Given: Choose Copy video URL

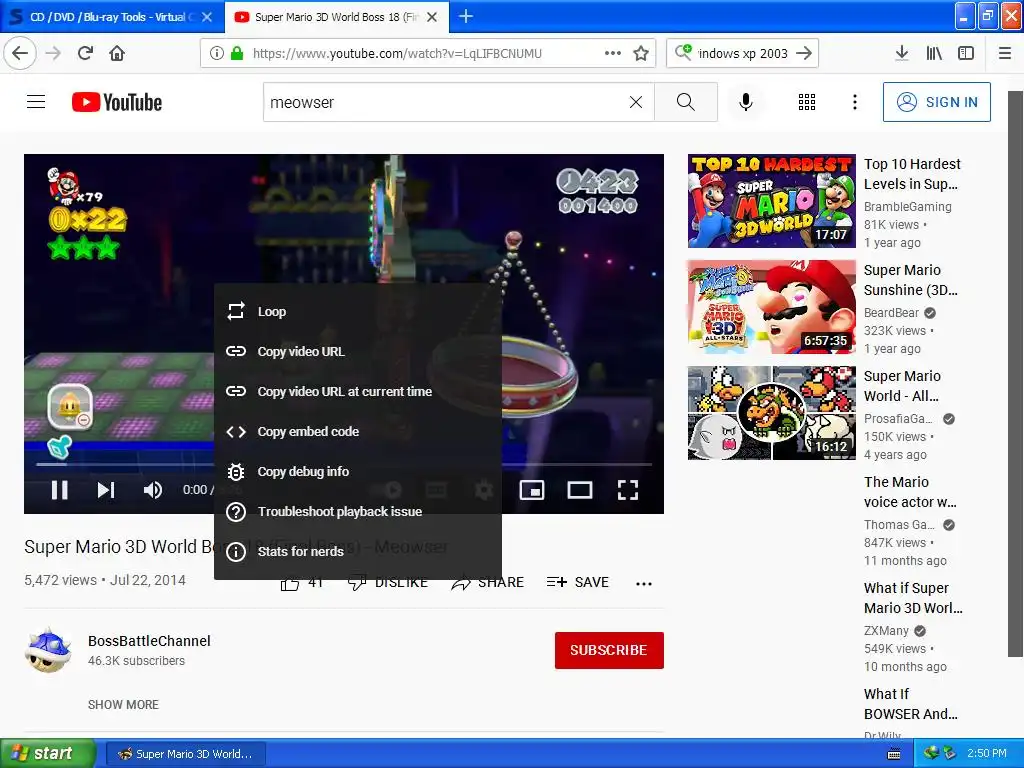Looking at the screenshot, I should point(358,351).
